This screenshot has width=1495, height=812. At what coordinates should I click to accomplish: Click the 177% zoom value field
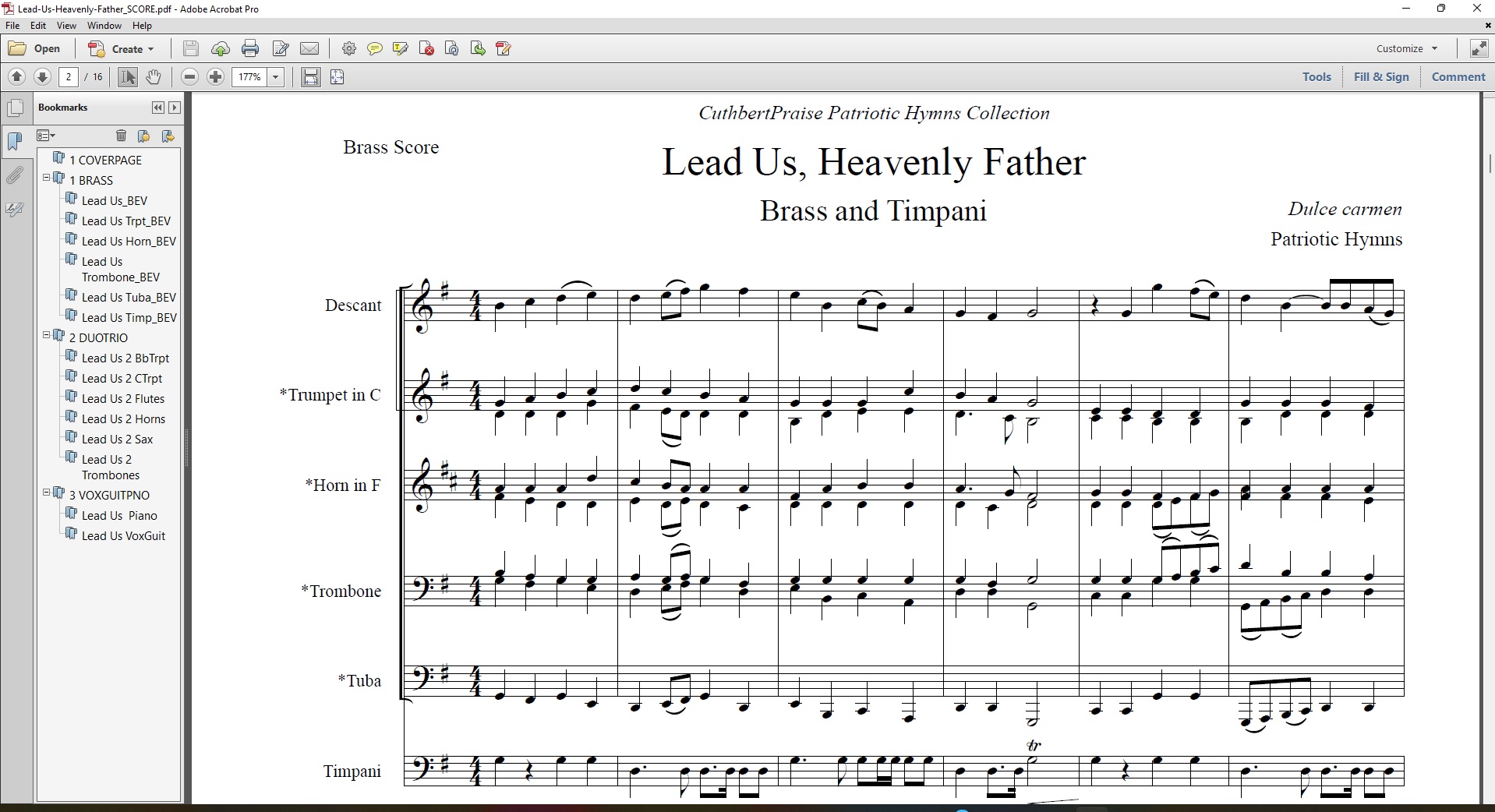pyautogui.click(x=249, y=76)
